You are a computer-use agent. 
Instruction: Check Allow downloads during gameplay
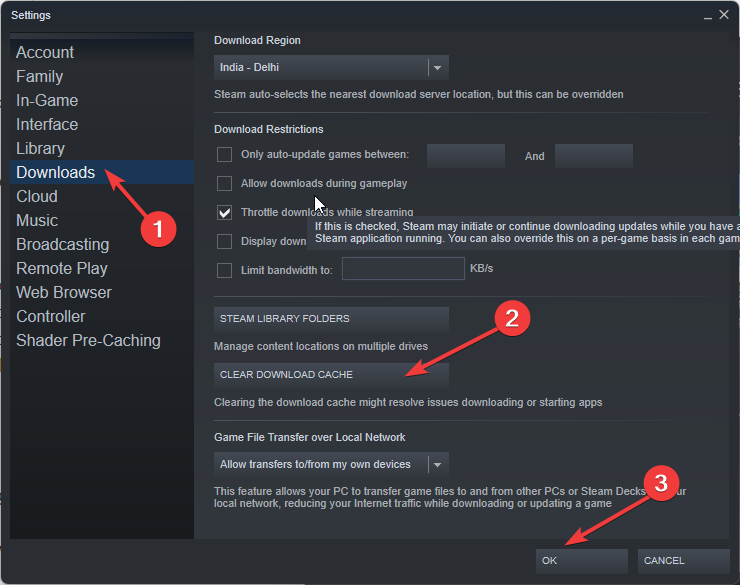coord(224,184)
